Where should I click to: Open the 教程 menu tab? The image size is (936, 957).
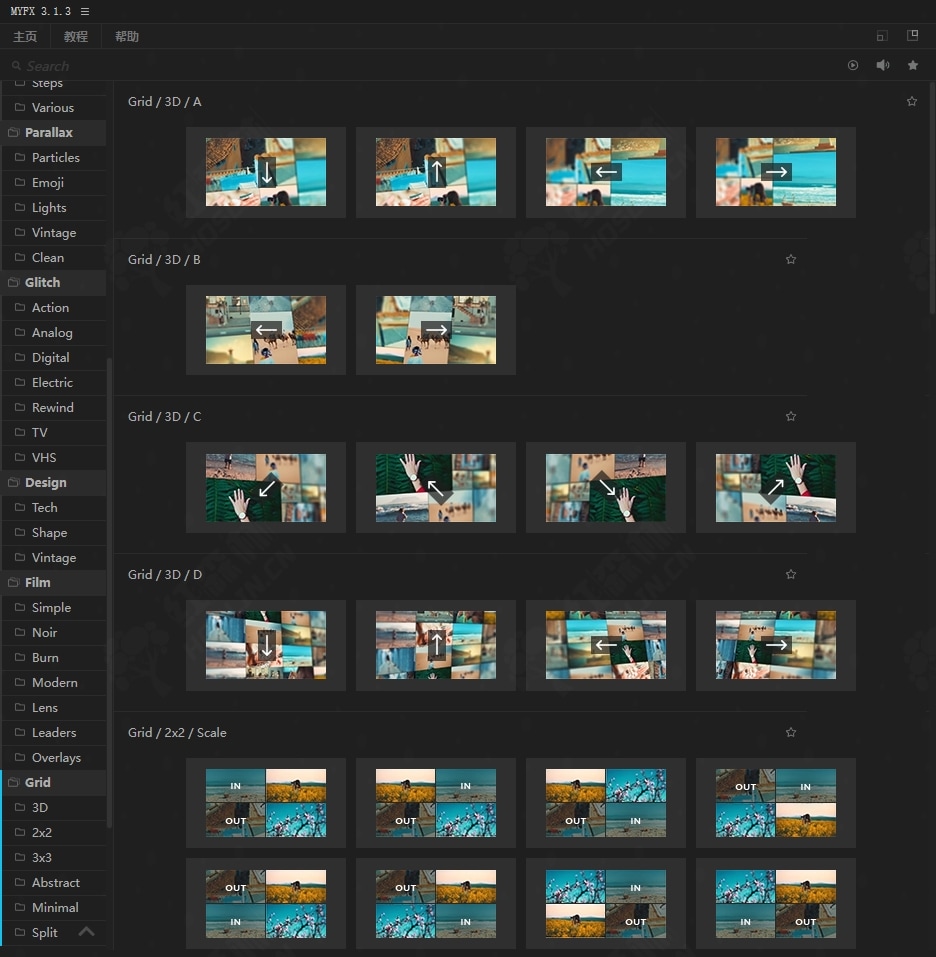(x=76, y=37)
